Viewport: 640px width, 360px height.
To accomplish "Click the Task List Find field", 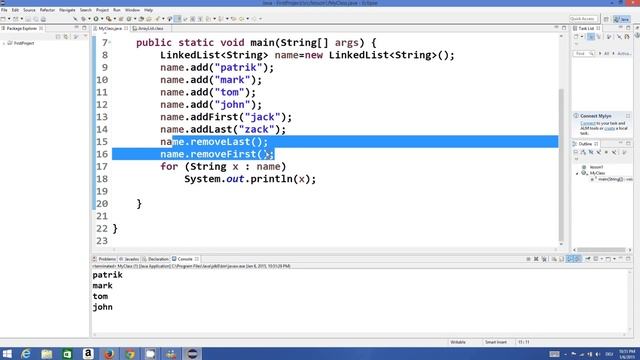I will [584, 53].
